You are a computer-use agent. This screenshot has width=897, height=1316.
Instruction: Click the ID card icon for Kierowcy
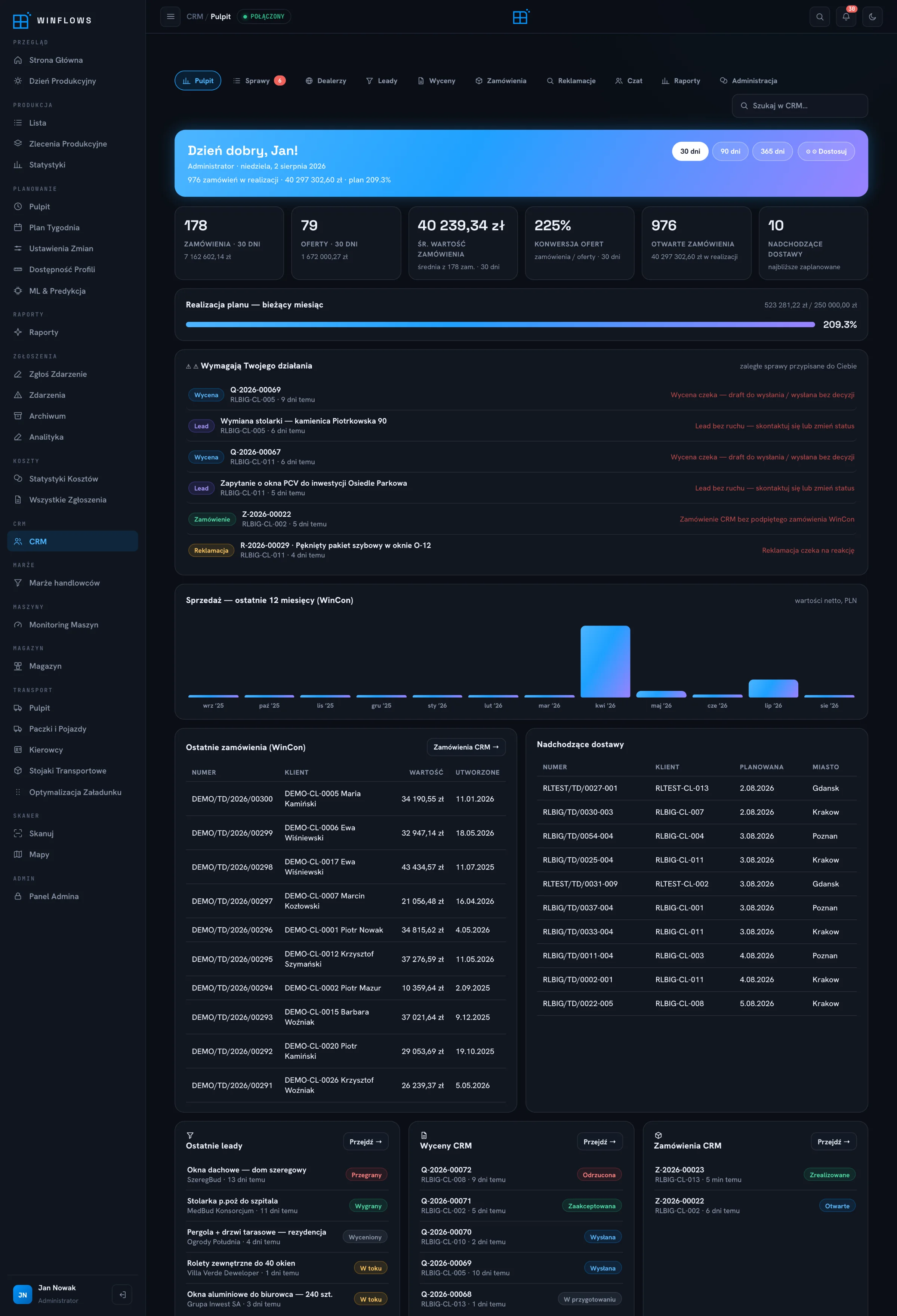[18, 750]
